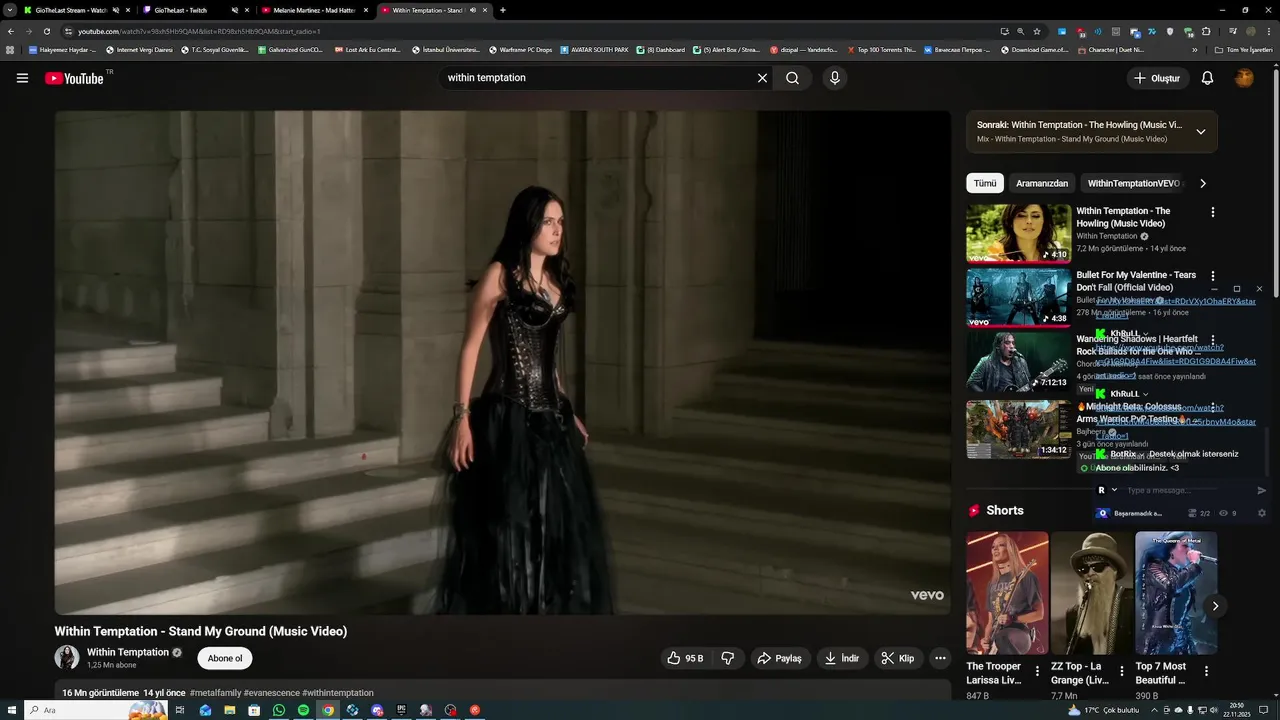This screenshot has height=720, width=1280.
Task: Click the Oluştur create button
Action: 1157,78
